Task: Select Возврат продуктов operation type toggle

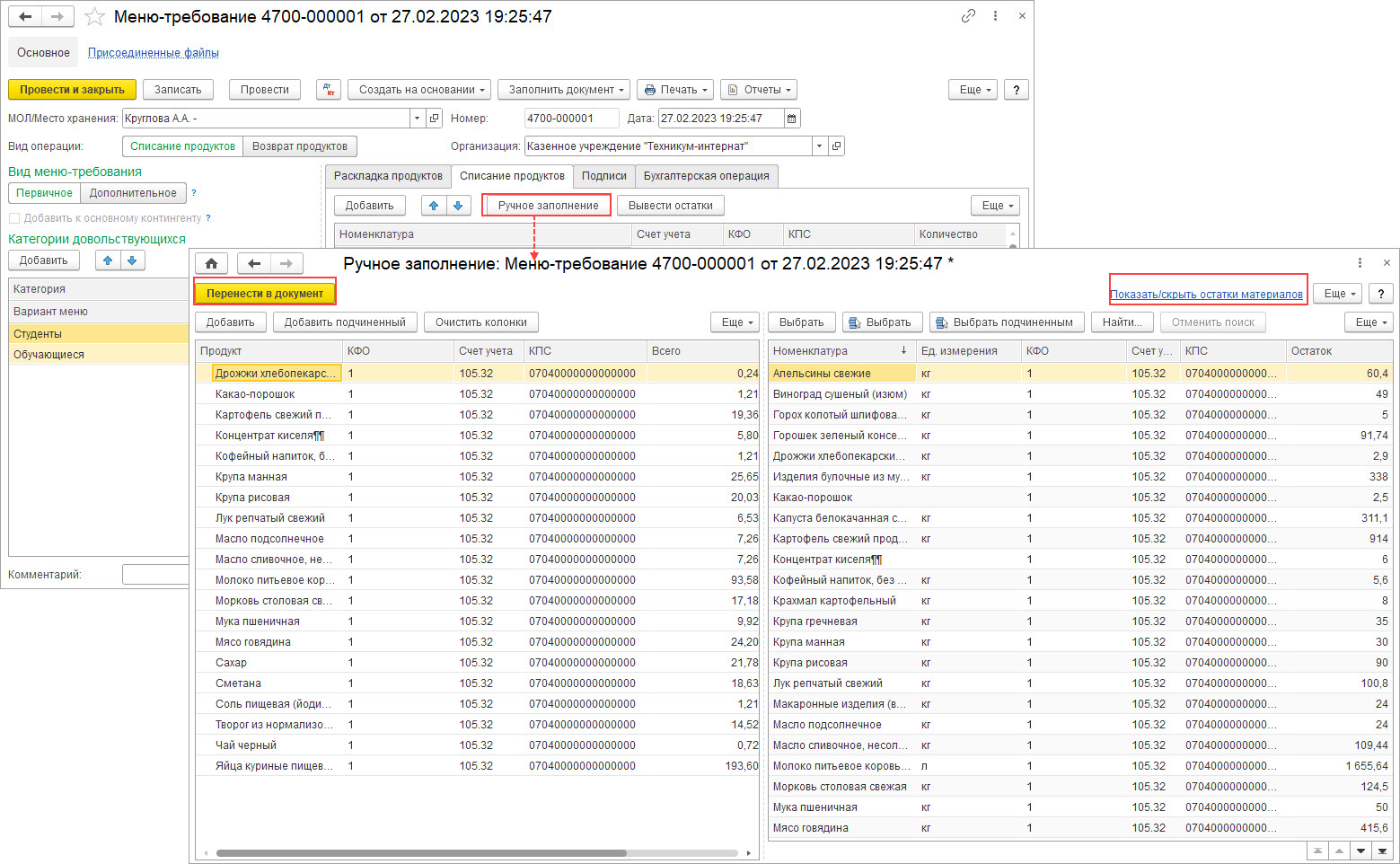Action: (x=300, y=146)
